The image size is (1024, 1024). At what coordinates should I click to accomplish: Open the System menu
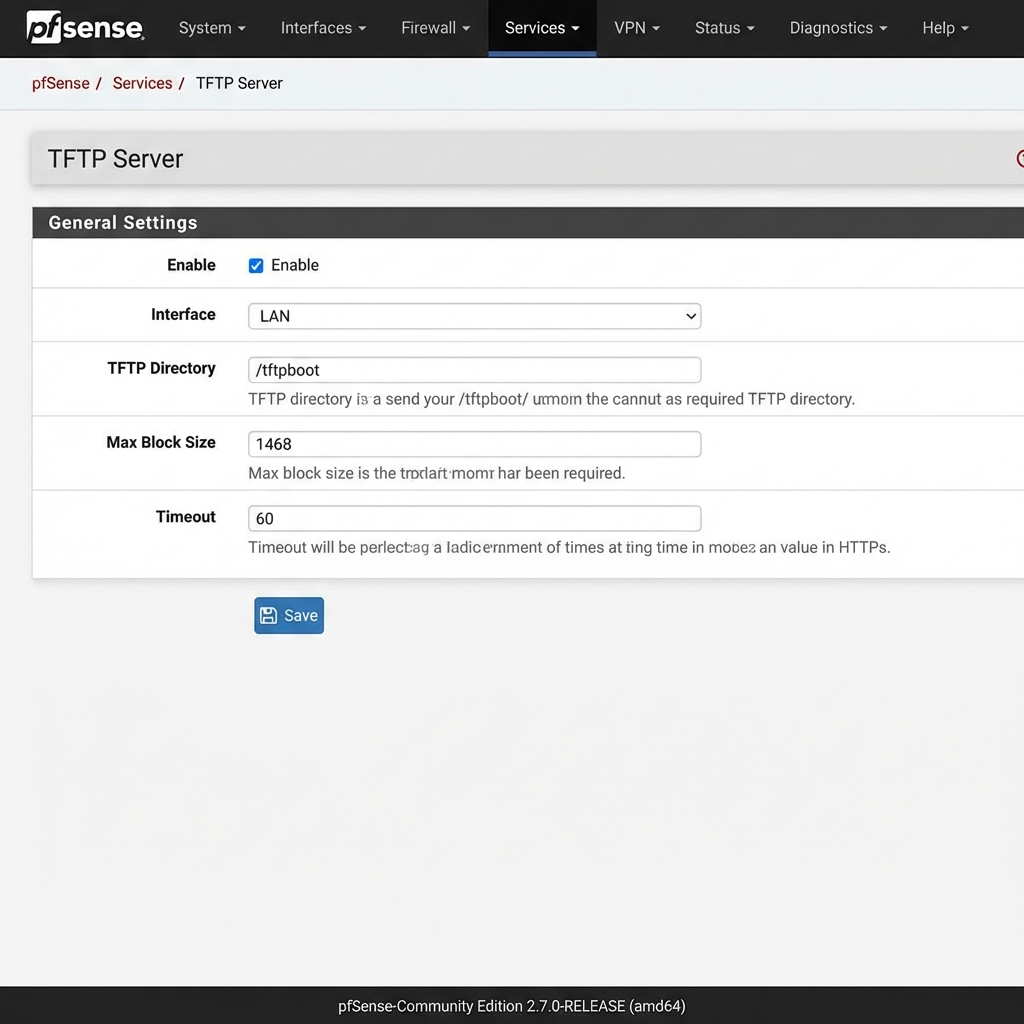211,28
